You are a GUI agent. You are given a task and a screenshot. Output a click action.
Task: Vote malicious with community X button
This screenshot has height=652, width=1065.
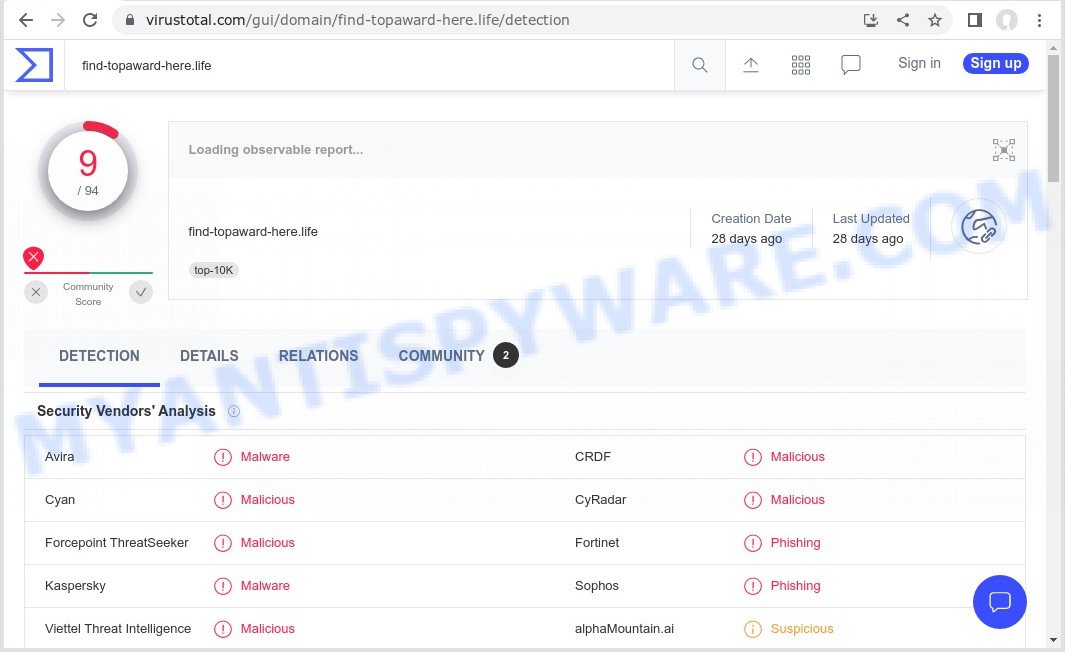click(36, 292)
